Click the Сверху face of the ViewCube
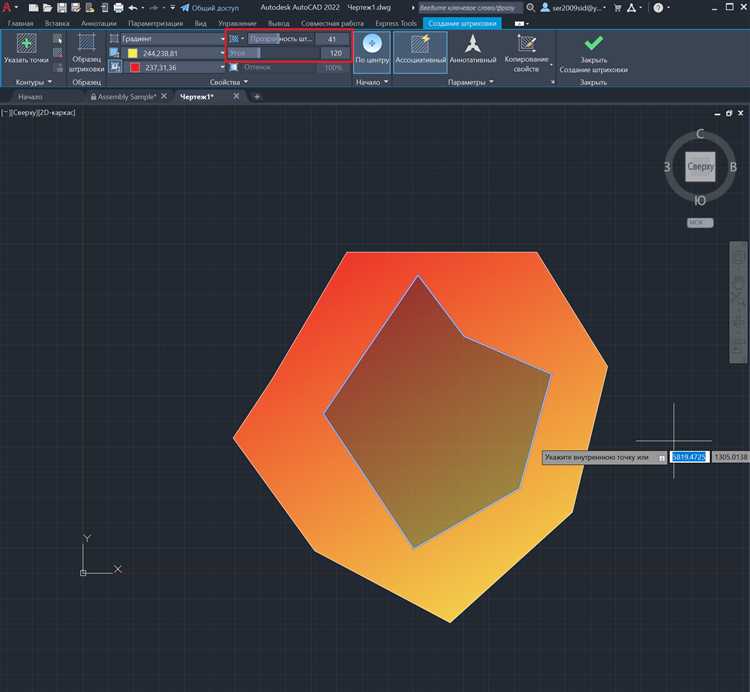Viewport: 750px width, 692px height. [700, 166]
